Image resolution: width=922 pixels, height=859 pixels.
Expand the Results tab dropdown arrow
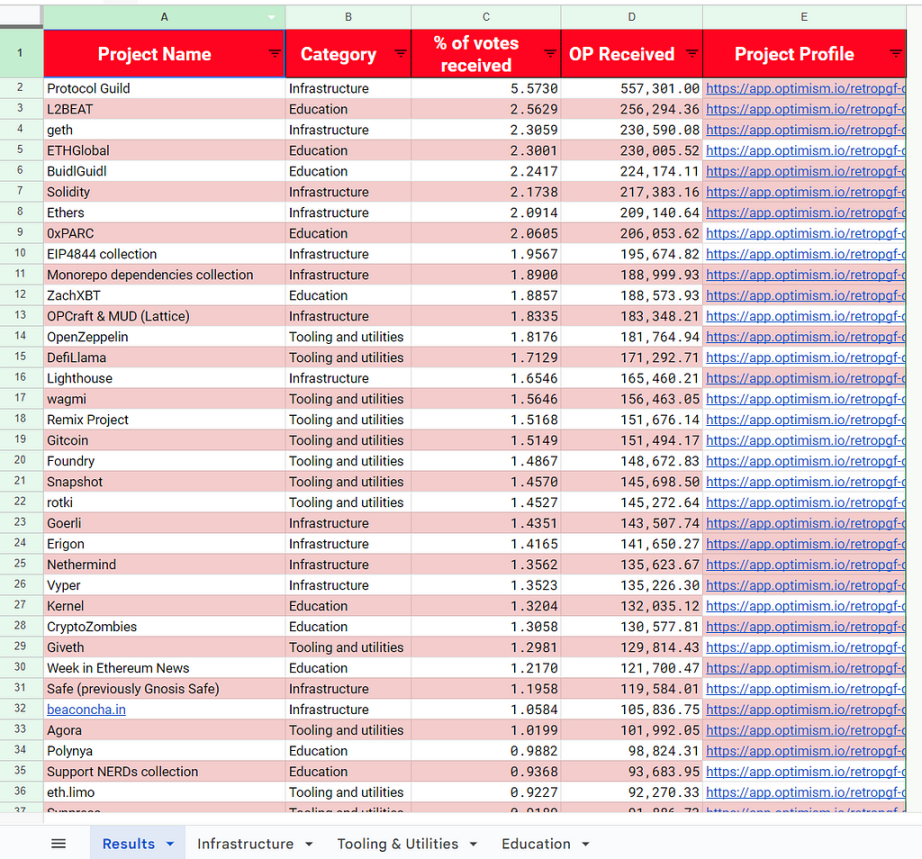[x=170, y=844]
